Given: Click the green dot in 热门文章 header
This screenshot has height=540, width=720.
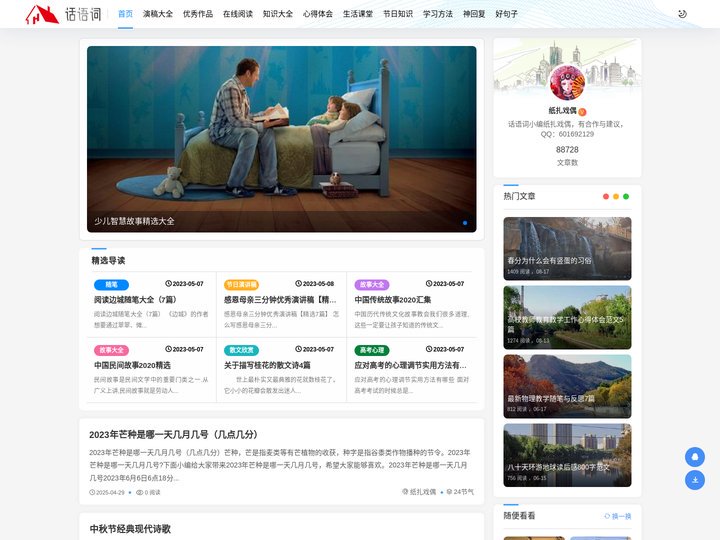Looking at the screenshot, I should tap(626, 197).
